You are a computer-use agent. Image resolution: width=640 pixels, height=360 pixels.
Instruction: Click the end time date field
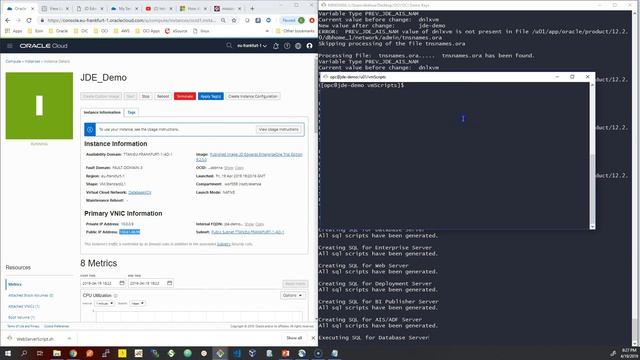tap(151, 283)
